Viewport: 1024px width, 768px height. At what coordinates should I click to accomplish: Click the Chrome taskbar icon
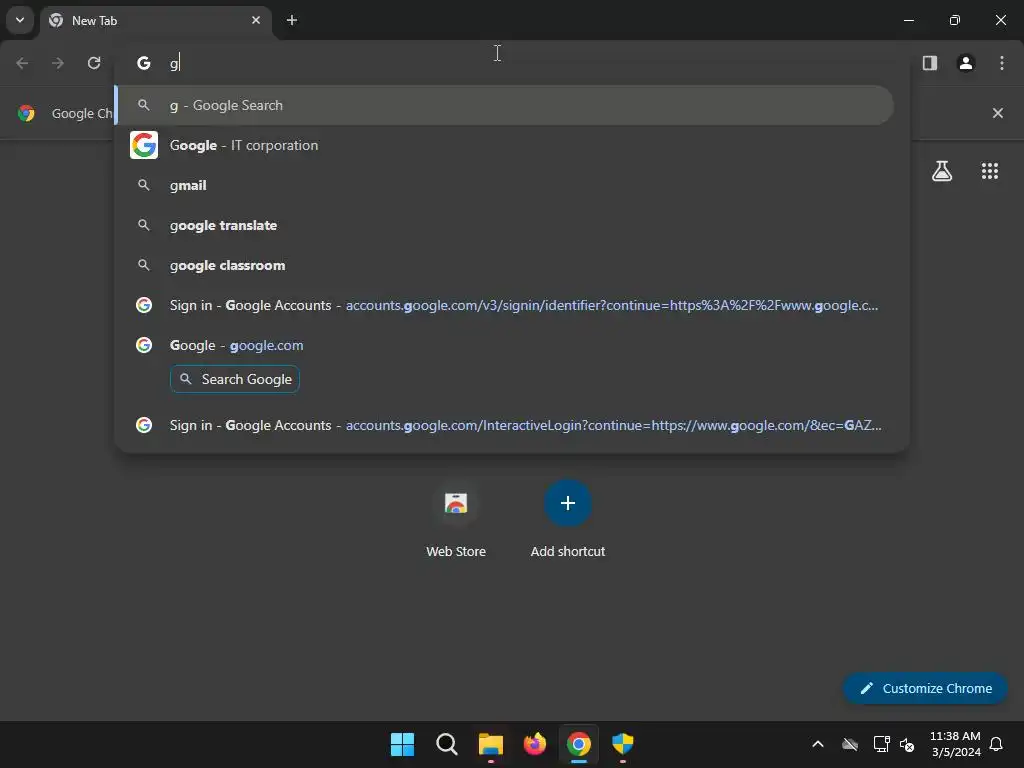[579, 744]
